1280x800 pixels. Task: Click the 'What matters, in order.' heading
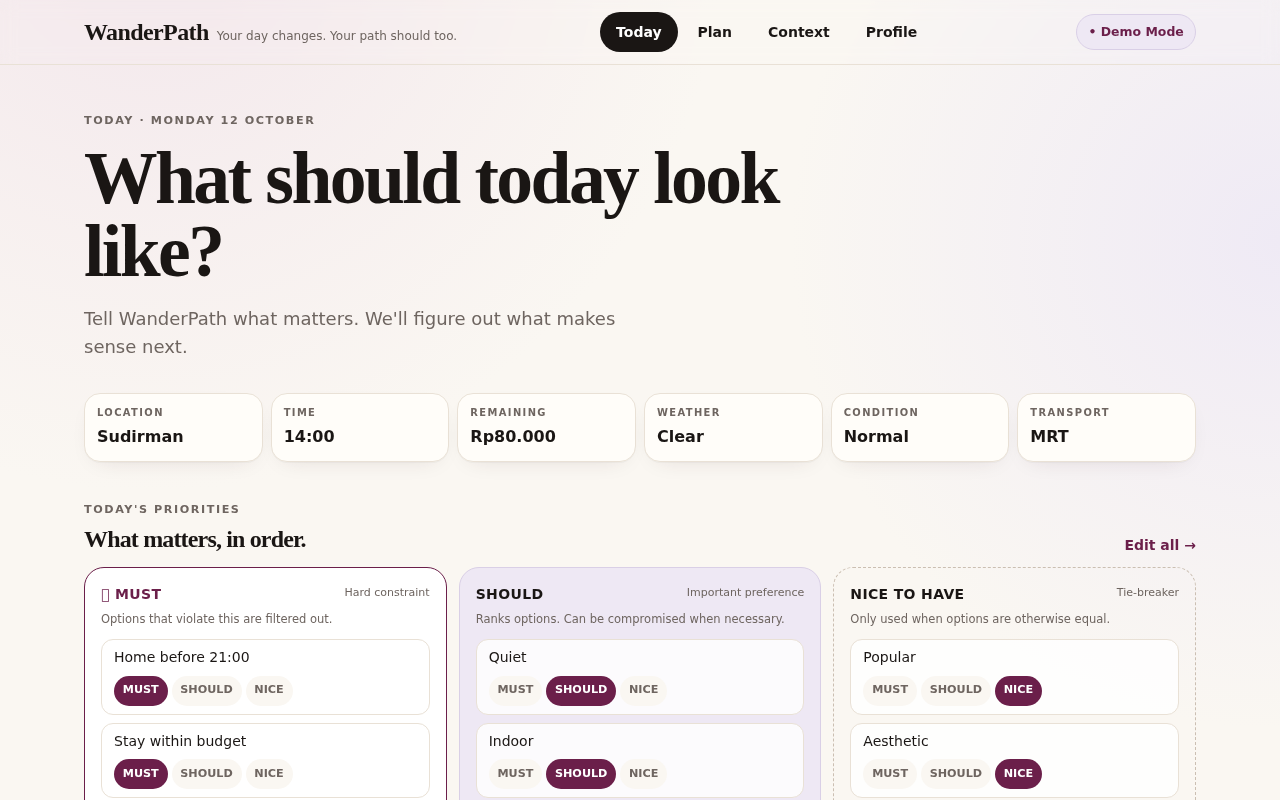(195, 540)
